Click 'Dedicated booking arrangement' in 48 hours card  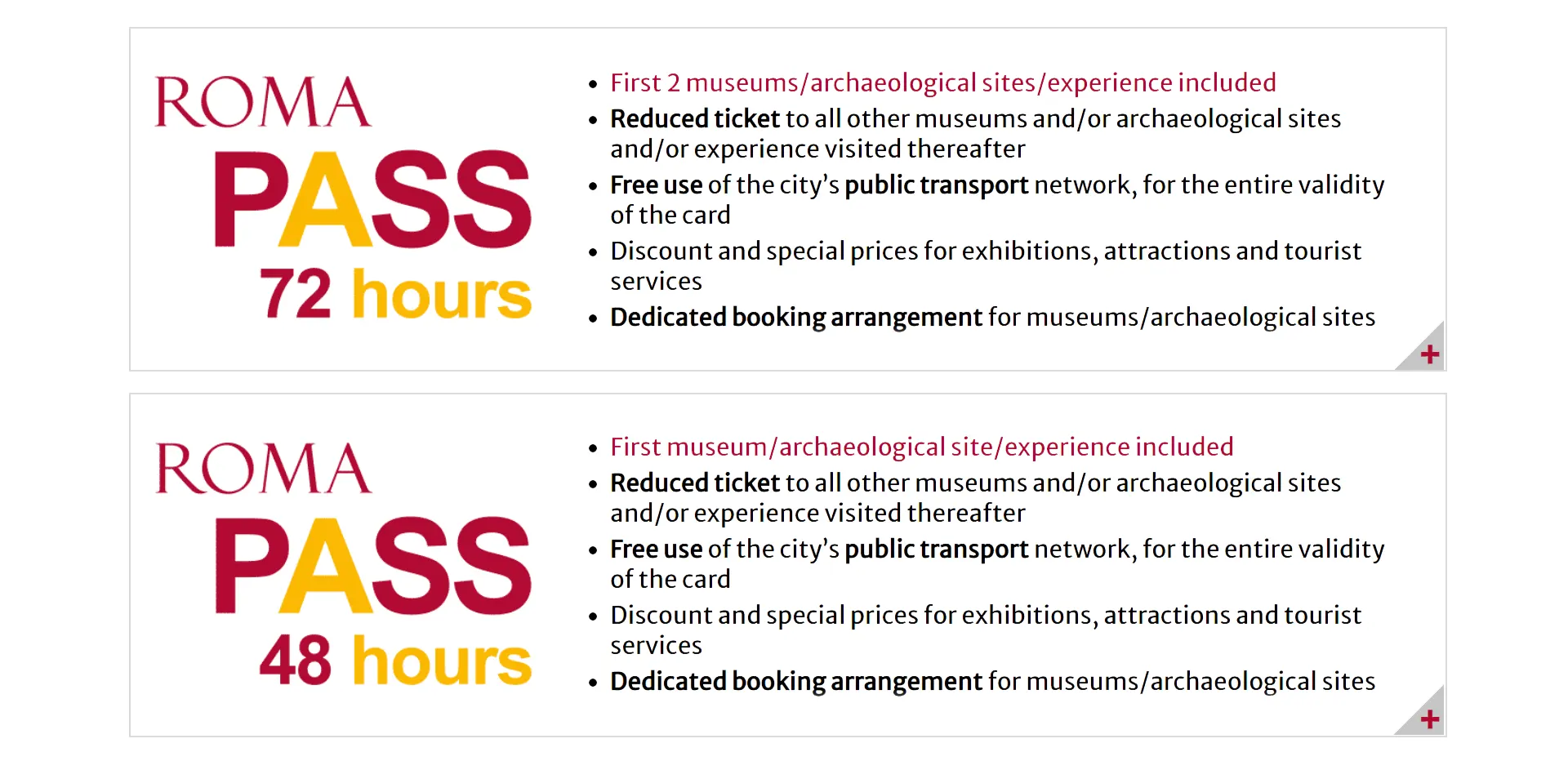point(795,682)
